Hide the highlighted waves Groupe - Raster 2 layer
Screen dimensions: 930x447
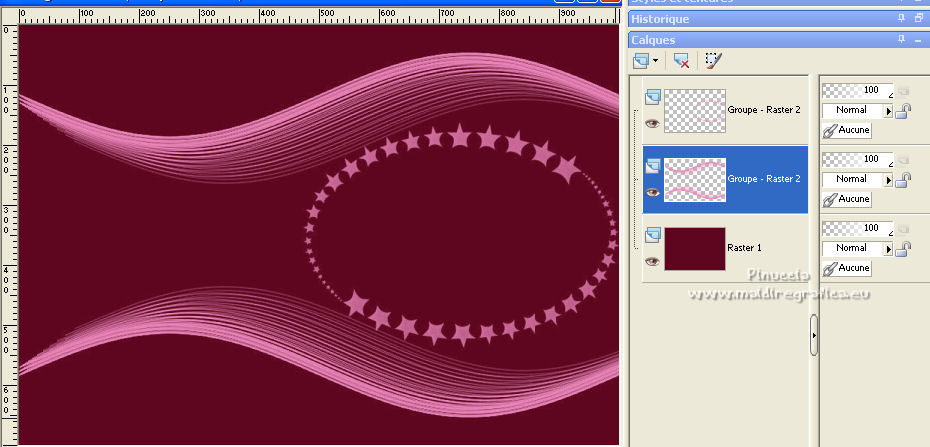[x=652, y=192]
